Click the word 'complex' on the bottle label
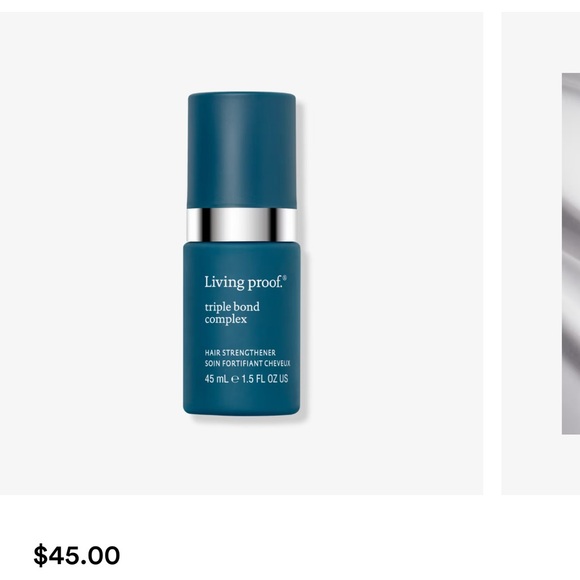The height and width of the screenshot is (580, 580). coord(226,320)
